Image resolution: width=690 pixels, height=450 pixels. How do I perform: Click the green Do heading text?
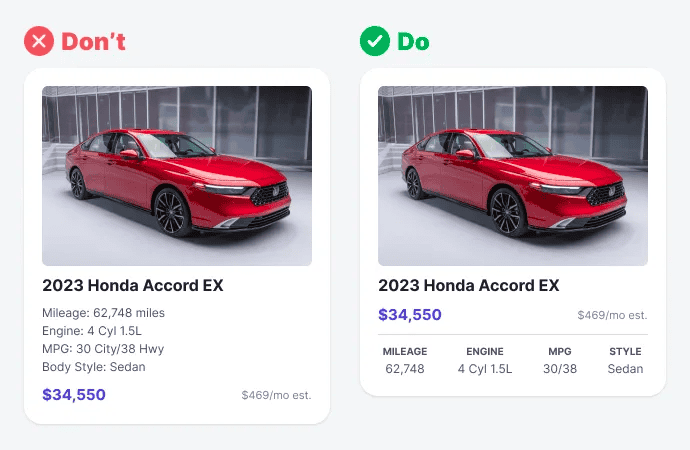click(413, 42)
